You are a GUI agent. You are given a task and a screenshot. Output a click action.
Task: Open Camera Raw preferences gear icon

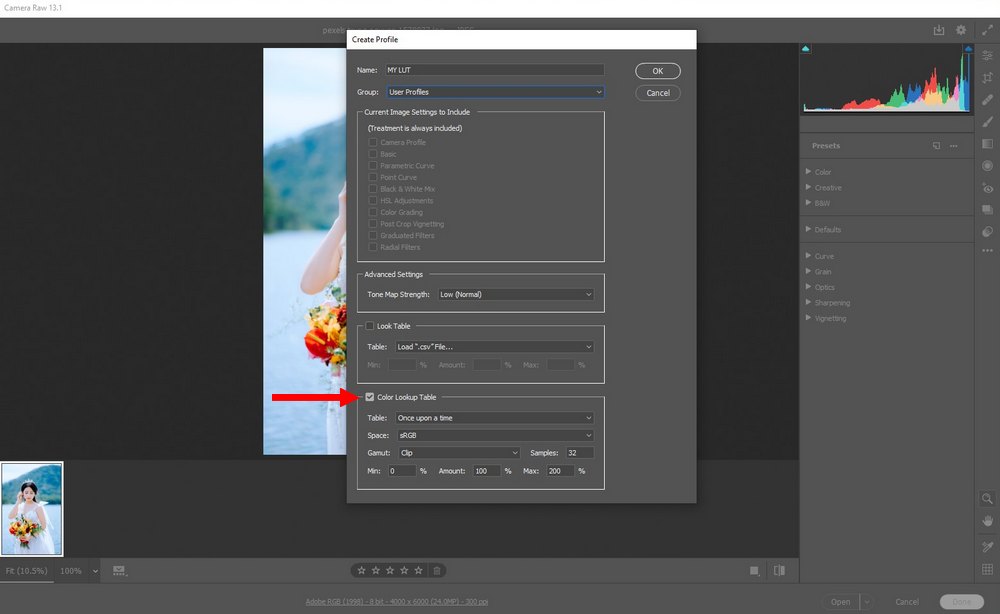(961, 30)
